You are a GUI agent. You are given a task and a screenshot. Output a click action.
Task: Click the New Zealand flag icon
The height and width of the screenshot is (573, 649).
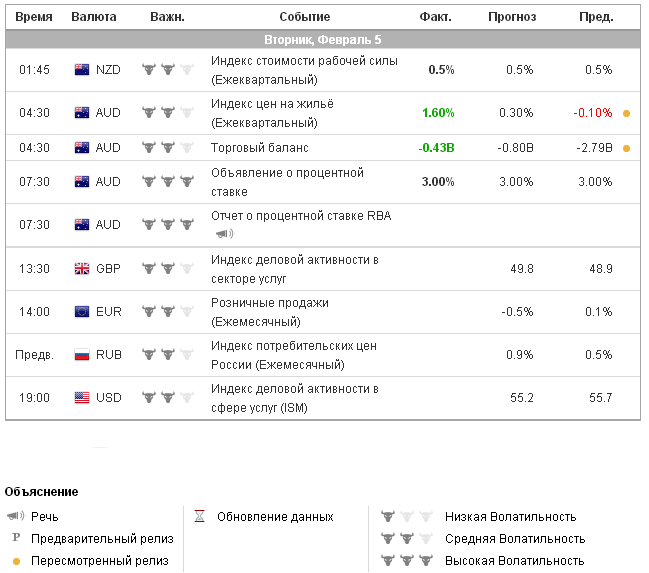point(82,70)
